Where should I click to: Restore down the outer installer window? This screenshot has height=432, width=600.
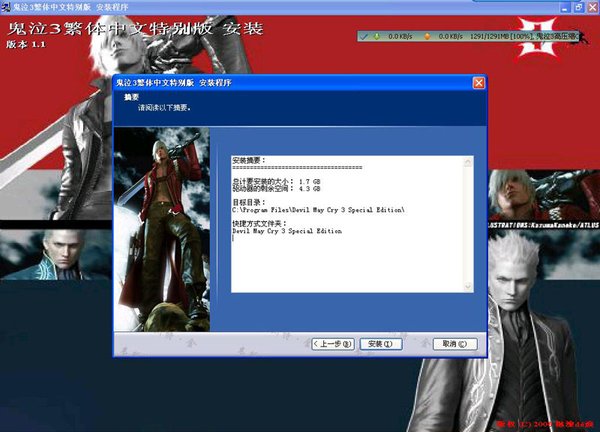579,7
